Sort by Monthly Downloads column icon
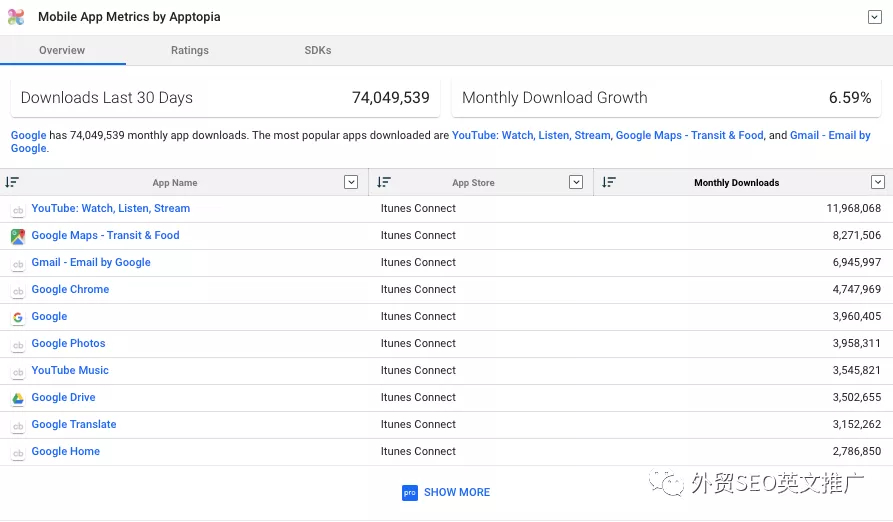Image resolution: width=893 pixels, height=522 pixels. [609, 182]
